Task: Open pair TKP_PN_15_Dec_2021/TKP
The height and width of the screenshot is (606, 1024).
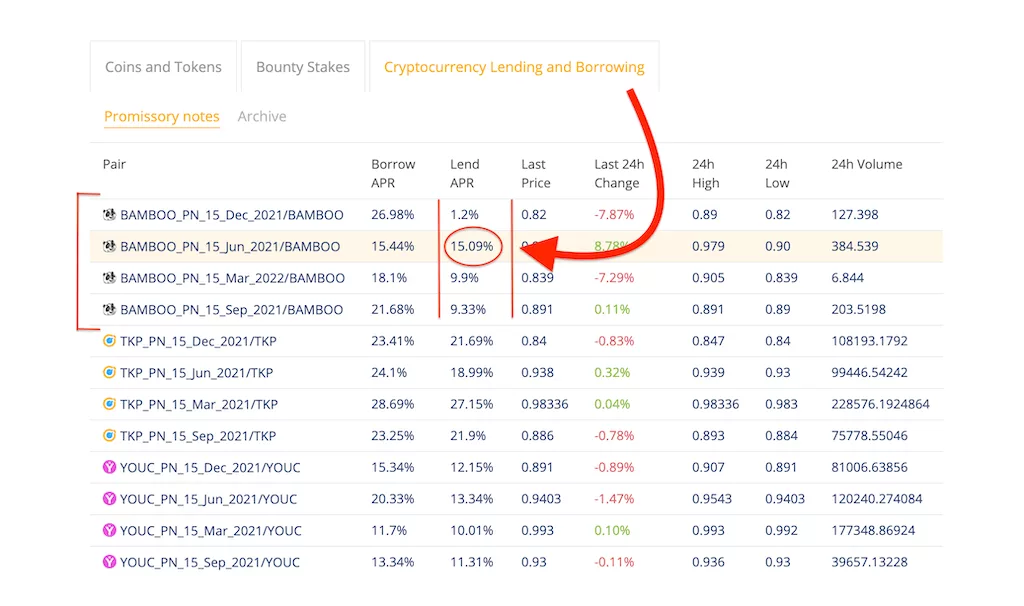Action: pyautogui.click(x=199, y=342)
